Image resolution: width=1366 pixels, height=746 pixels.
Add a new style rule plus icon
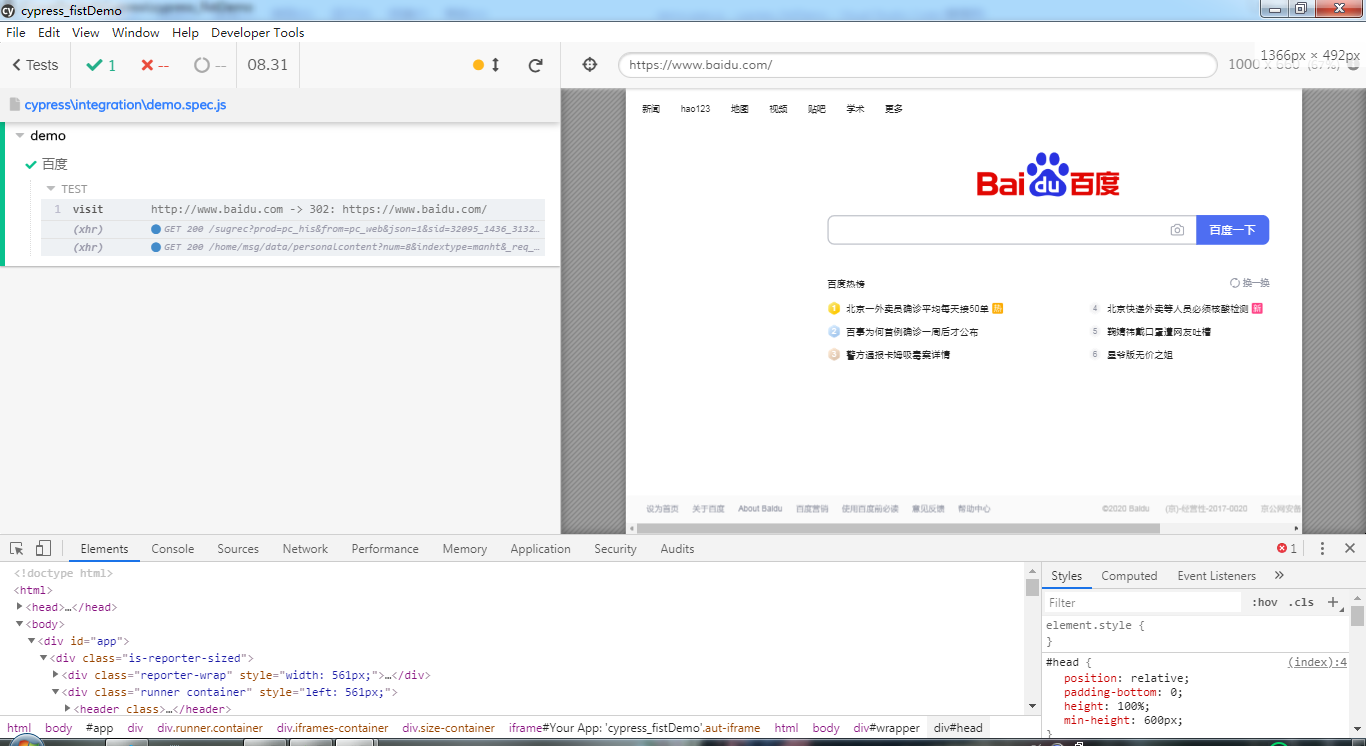pos(1332,602)
